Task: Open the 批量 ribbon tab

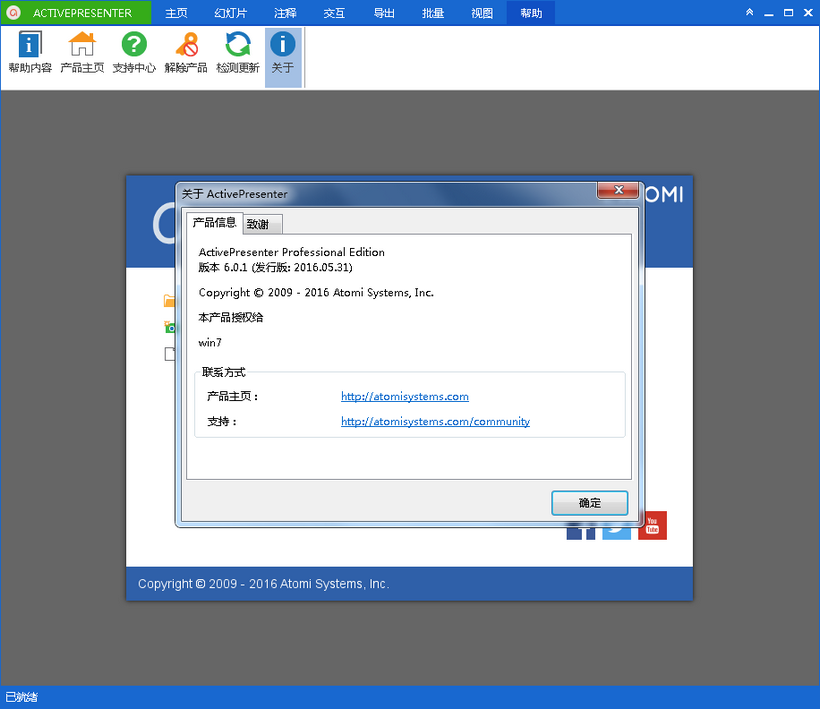Action: pos(433,13)
